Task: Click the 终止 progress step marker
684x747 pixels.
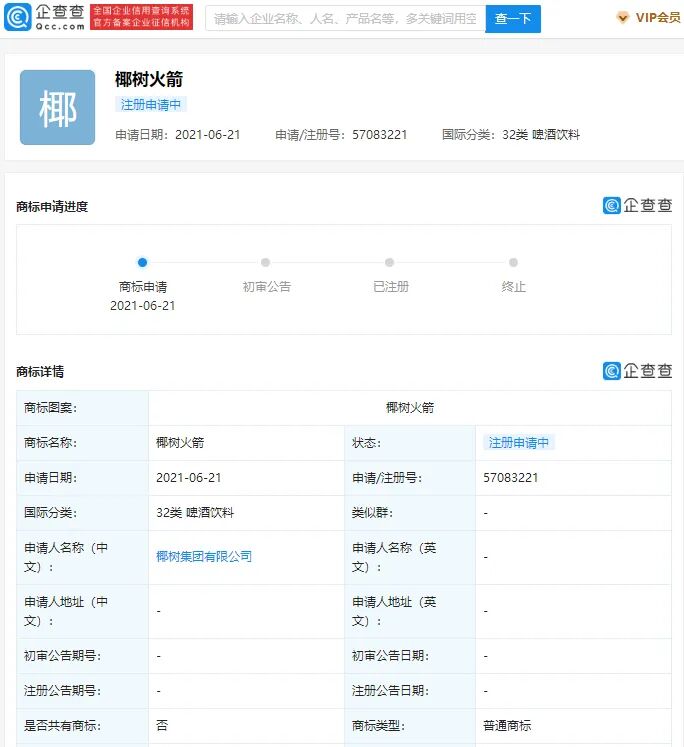Action: pyautogui.click(x=513, y=262)
